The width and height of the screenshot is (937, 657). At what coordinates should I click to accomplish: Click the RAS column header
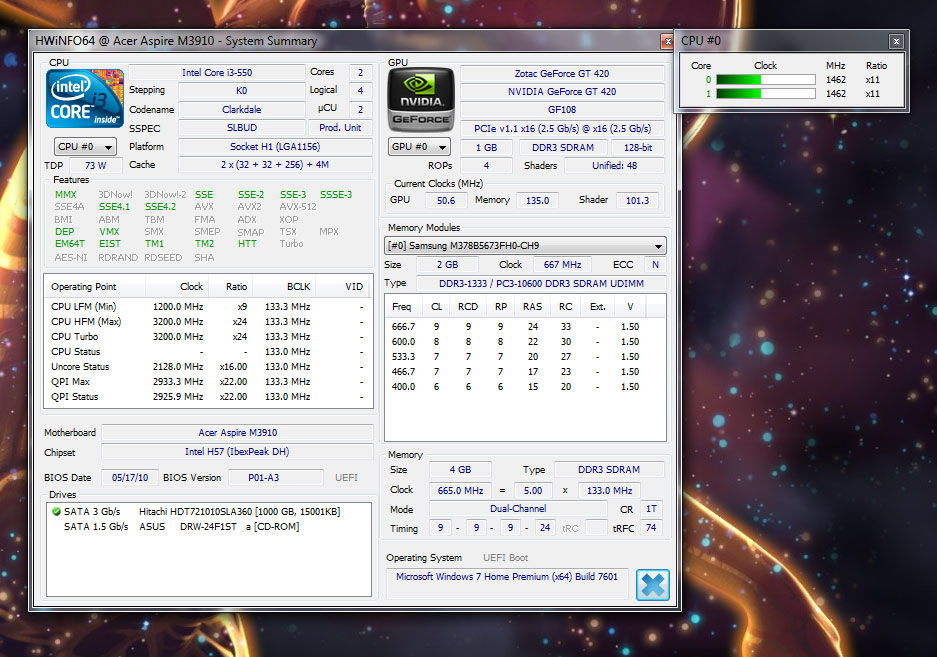(x=532, y=307)
